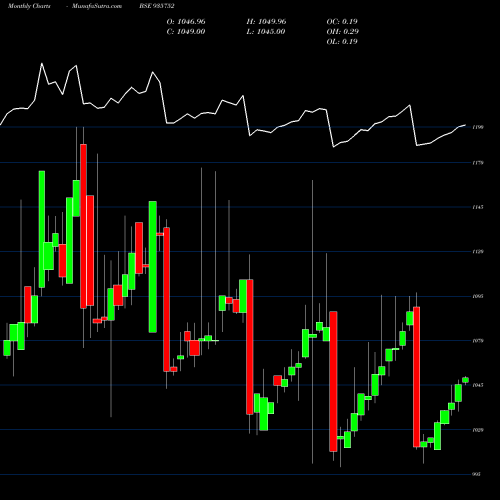Select the high value 'H: 1049.96'
Screen dimensions: 500x500
point(266,22)
